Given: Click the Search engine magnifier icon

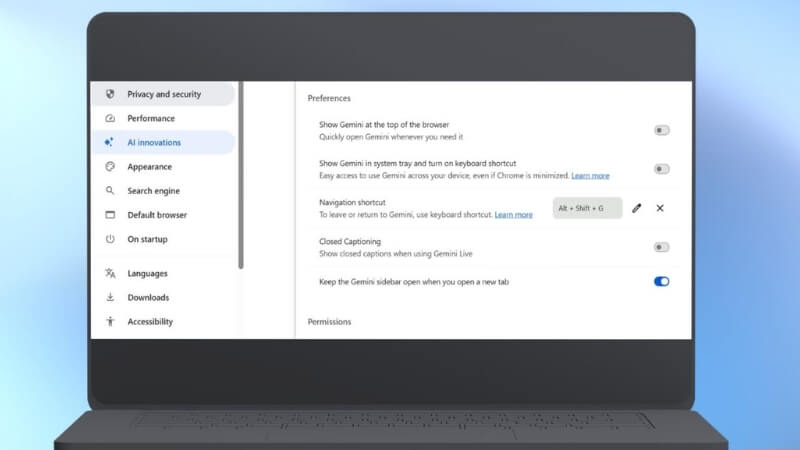Looking at the screenshot, I should [110, 190].
